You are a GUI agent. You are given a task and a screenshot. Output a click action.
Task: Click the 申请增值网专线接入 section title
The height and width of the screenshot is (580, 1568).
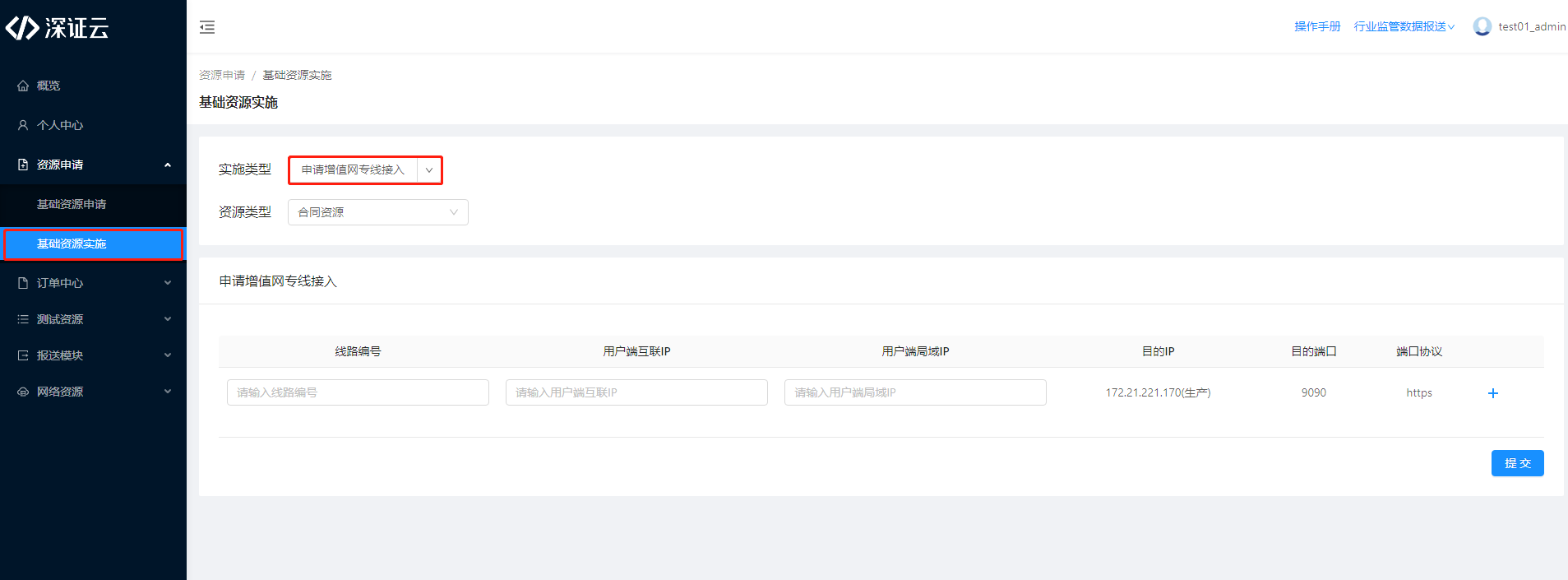(278, 281)
